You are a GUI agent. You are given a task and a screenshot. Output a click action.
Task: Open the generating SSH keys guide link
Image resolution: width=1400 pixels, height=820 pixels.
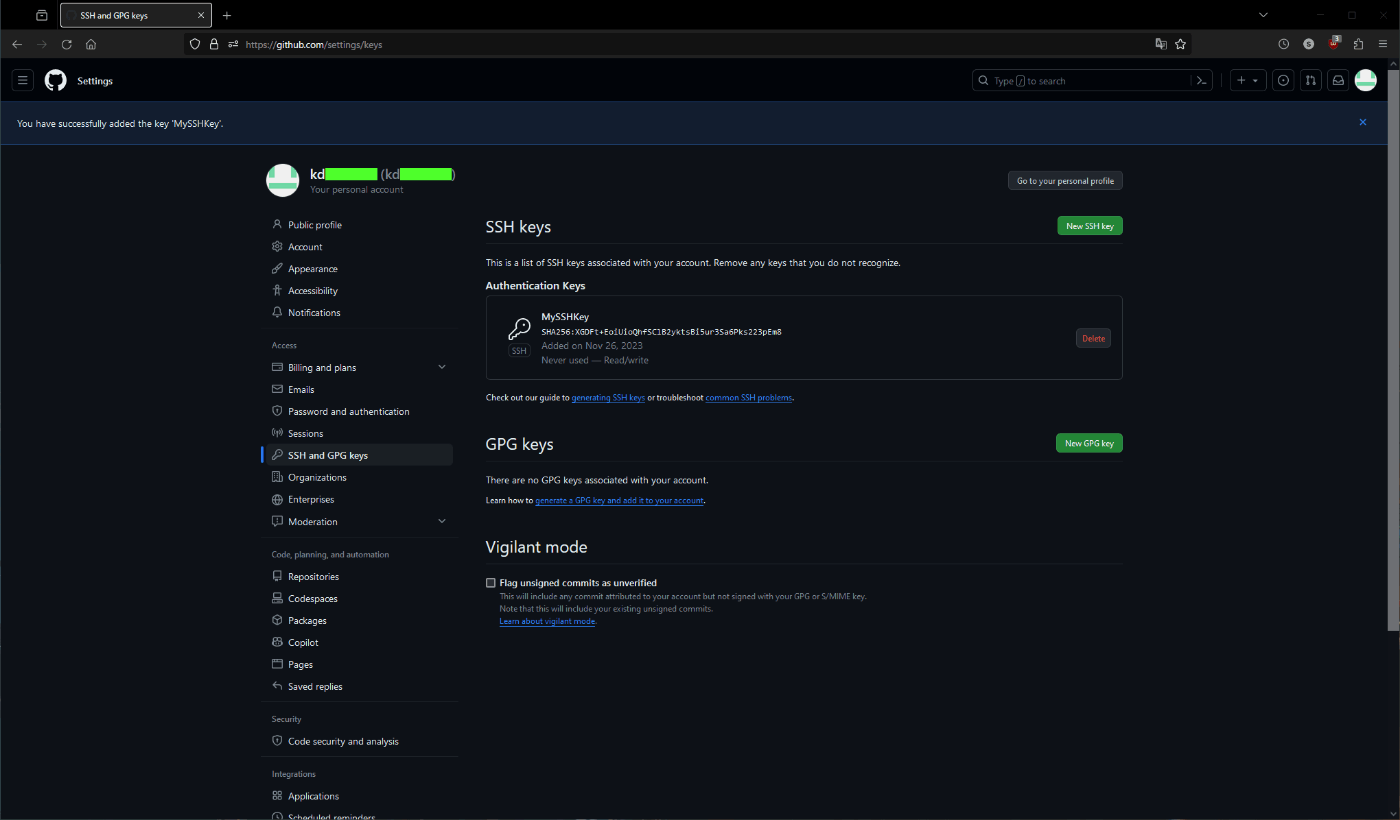[608, 398]
